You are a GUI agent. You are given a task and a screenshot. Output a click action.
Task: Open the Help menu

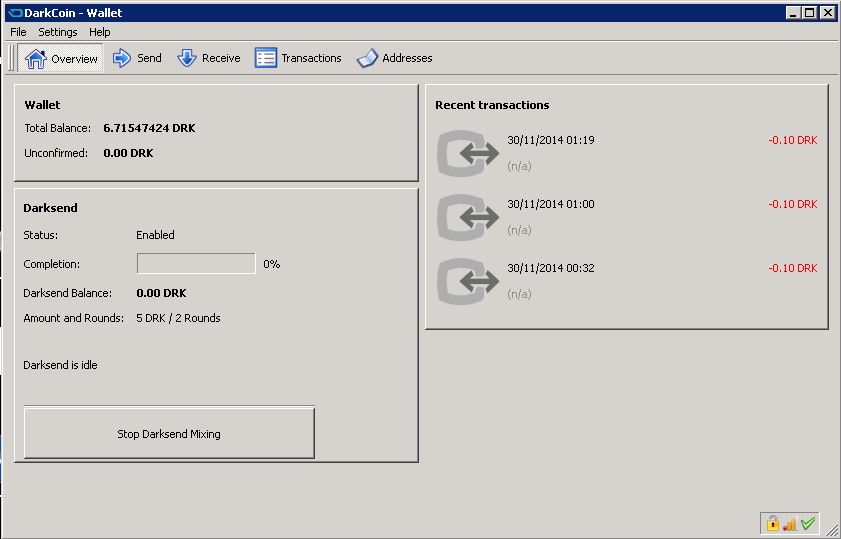tap(100, 32)
